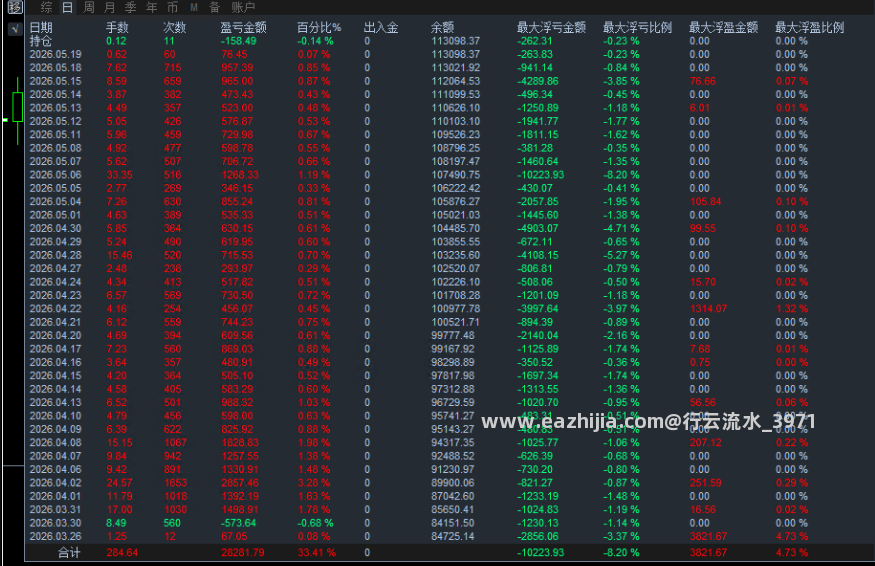This screenshot has height=566, width=875.
Task: Select the 日 daily tab
Action: click(x=67, y=7)
